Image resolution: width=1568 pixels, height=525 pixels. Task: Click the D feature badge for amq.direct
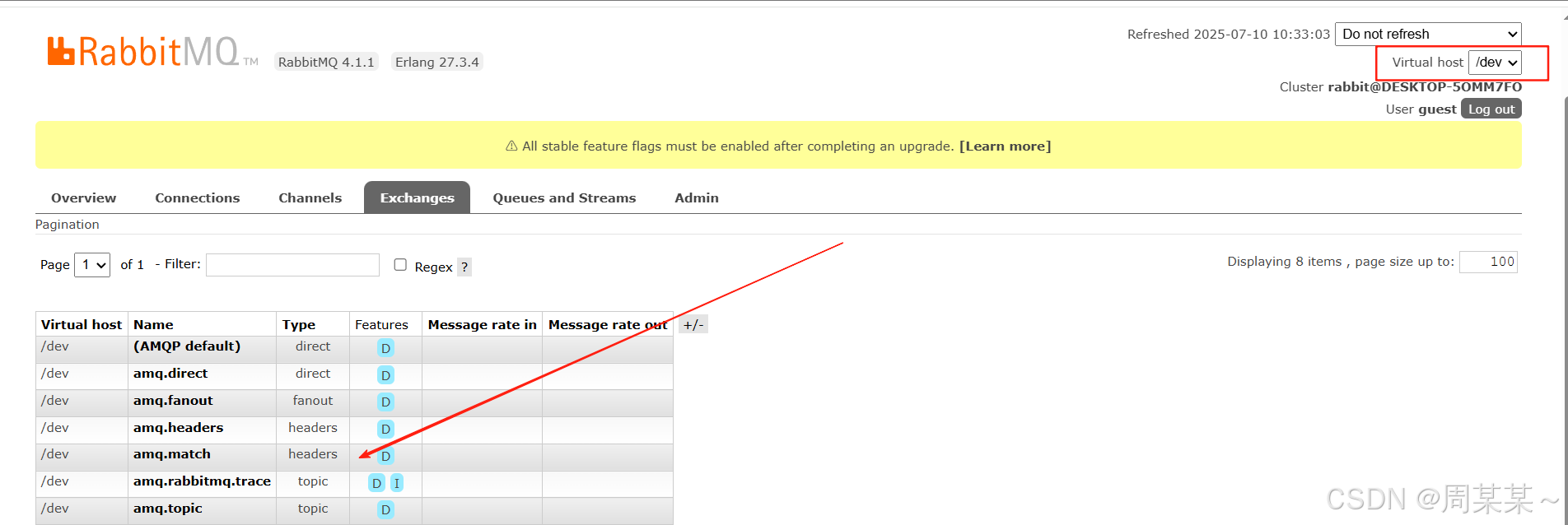coord(385,375)
